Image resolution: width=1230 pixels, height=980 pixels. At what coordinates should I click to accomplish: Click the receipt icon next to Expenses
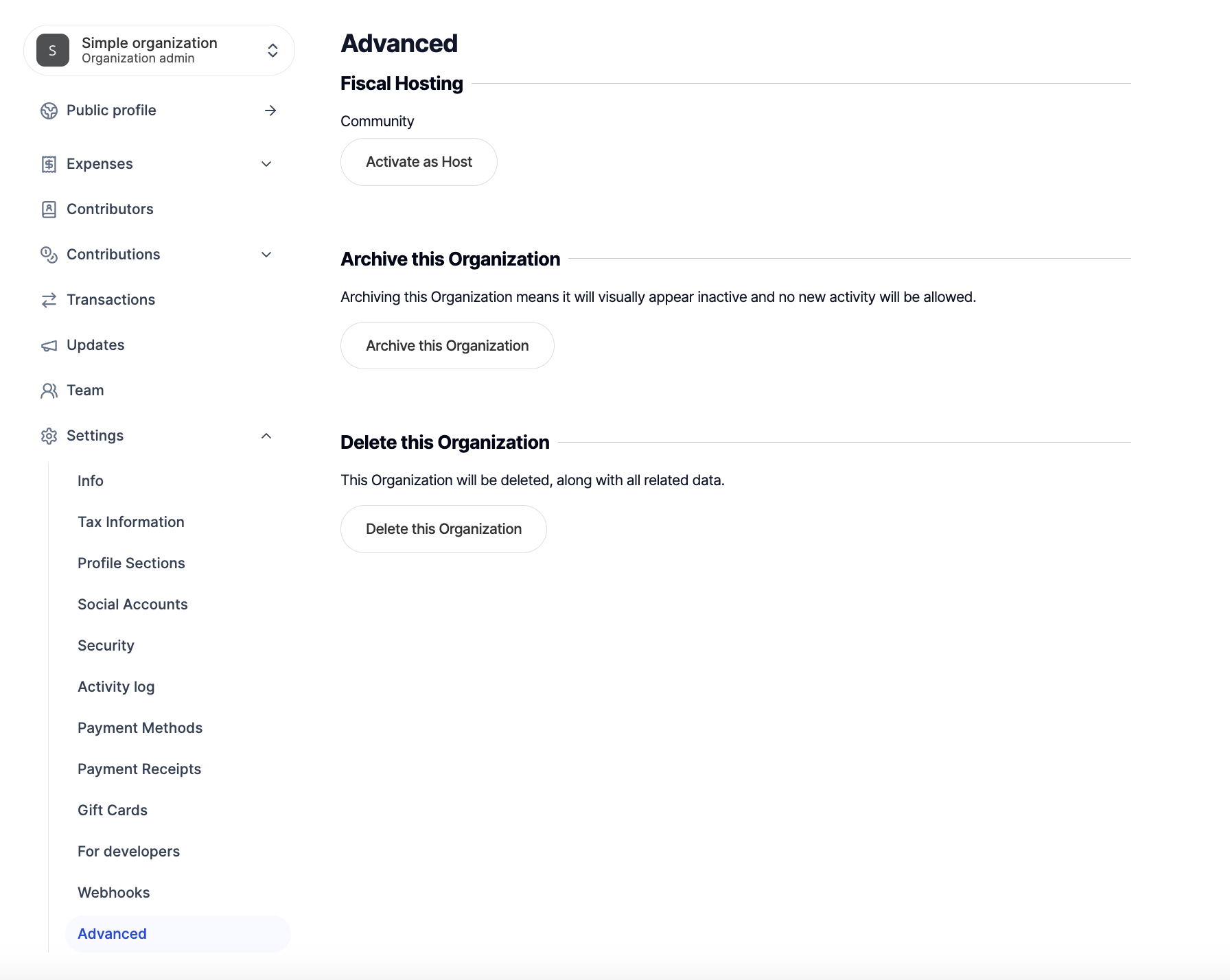[x=49, y=164]
